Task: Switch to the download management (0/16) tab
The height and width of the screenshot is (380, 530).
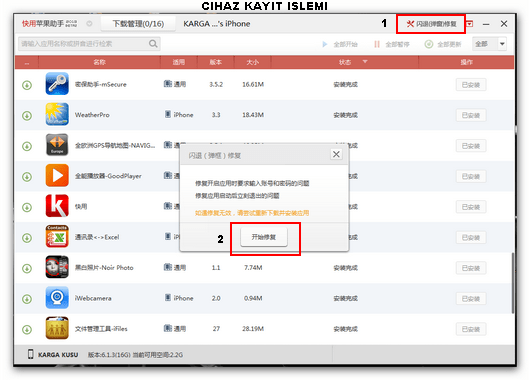Action: click(x=138, y=24)
